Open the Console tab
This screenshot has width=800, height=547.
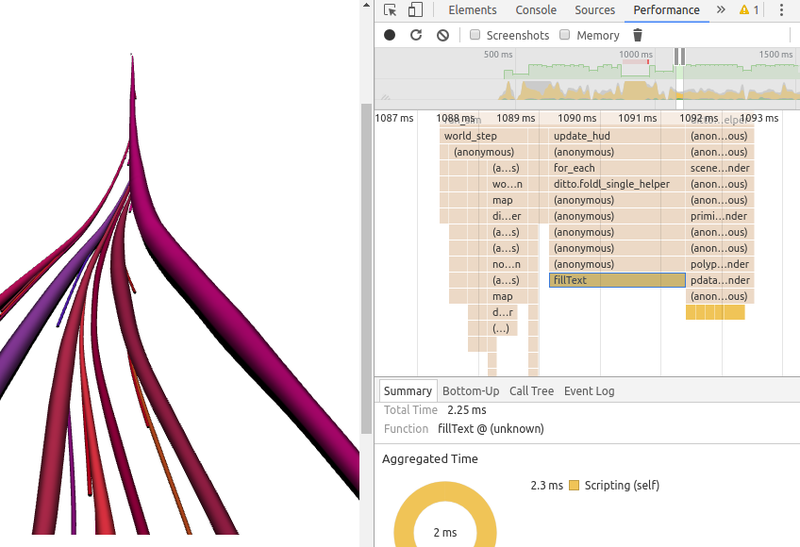coord(536,10)
